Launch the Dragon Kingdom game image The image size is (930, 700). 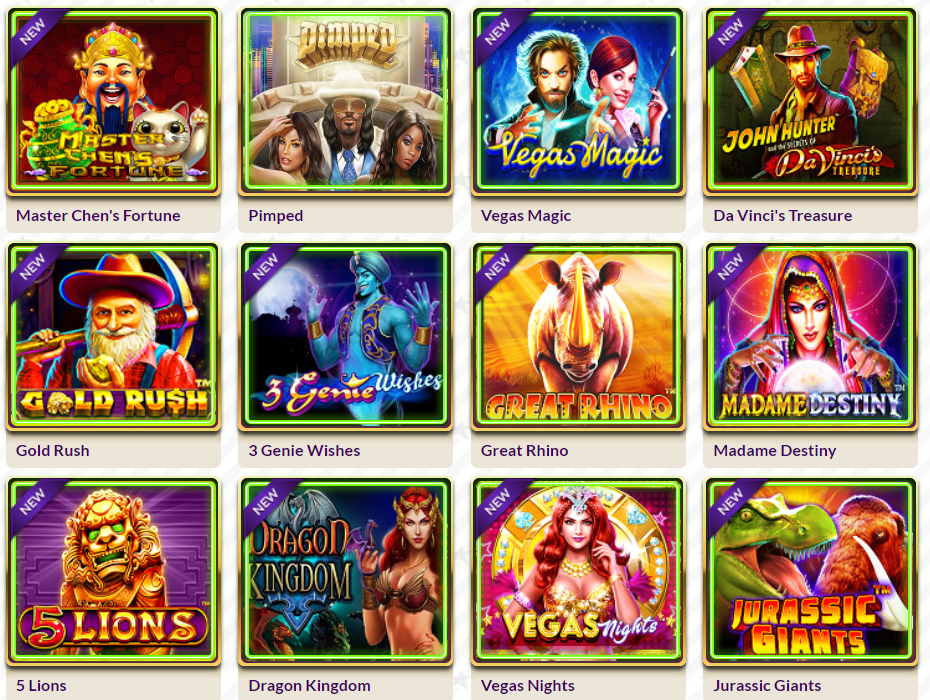346,571
